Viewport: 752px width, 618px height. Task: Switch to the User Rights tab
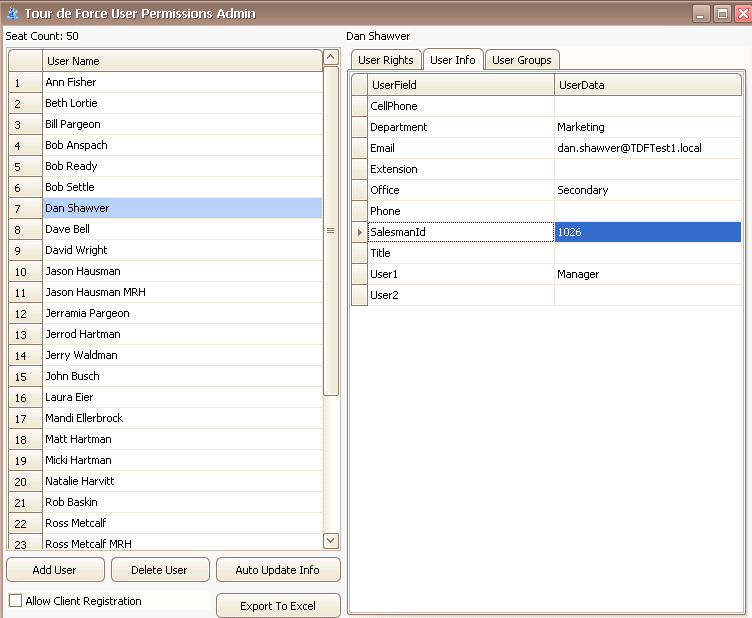point(386,60)
